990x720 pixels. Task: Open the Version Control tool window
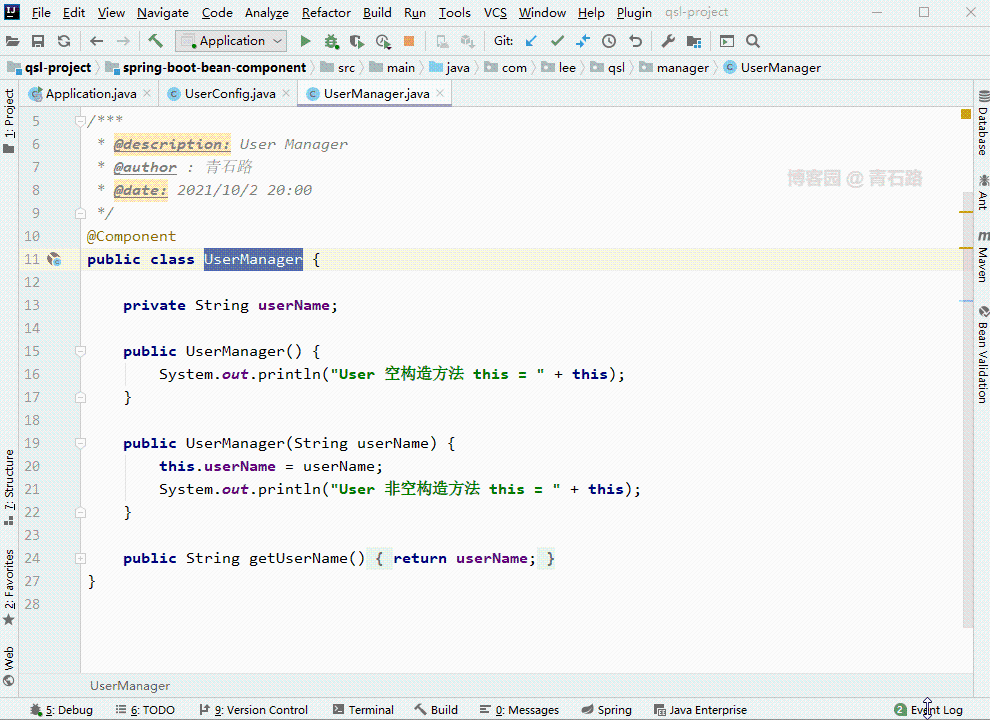(x=253, y=710)
